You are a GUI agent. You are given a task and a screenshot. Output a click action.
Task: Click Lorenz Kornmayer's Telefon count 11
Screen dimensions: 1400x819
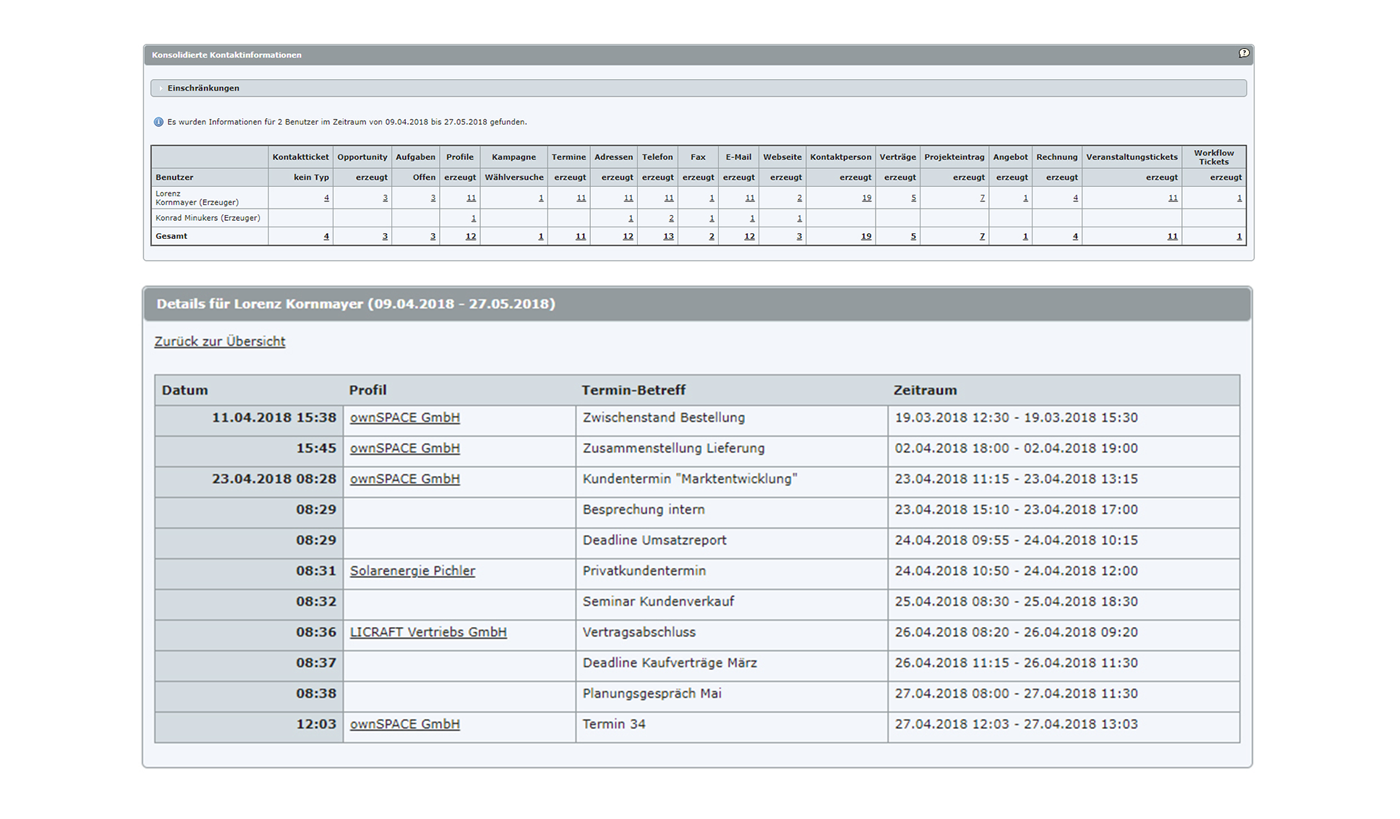click(669, 198)
